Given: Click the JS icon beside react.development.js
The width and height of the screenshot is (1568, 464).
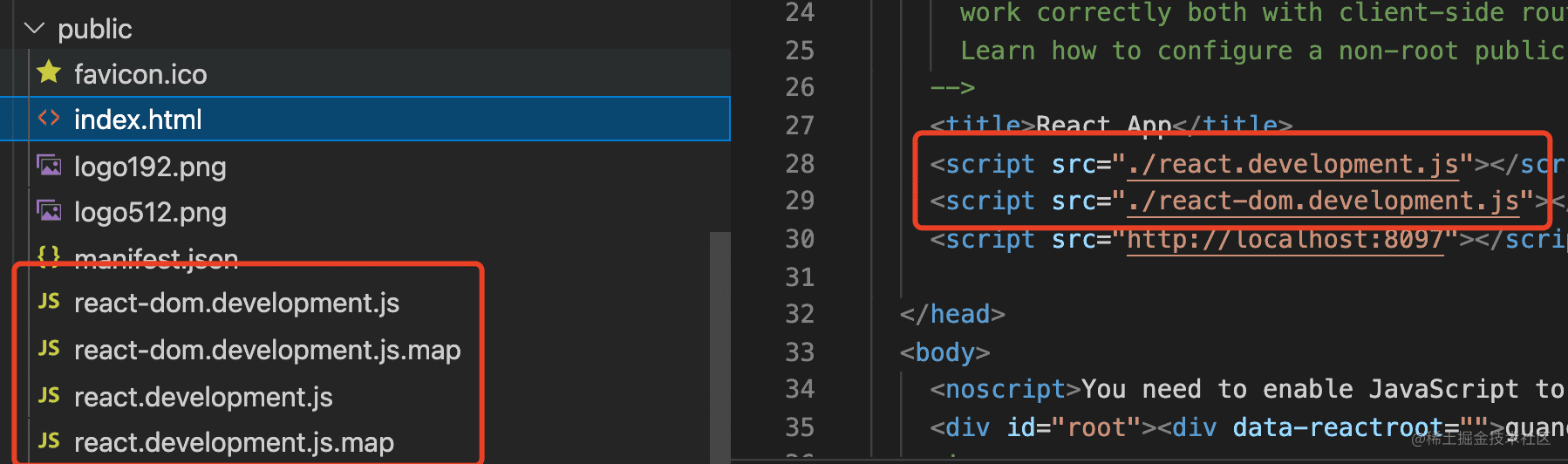Looking at the screenshot, I should (50, 396).
